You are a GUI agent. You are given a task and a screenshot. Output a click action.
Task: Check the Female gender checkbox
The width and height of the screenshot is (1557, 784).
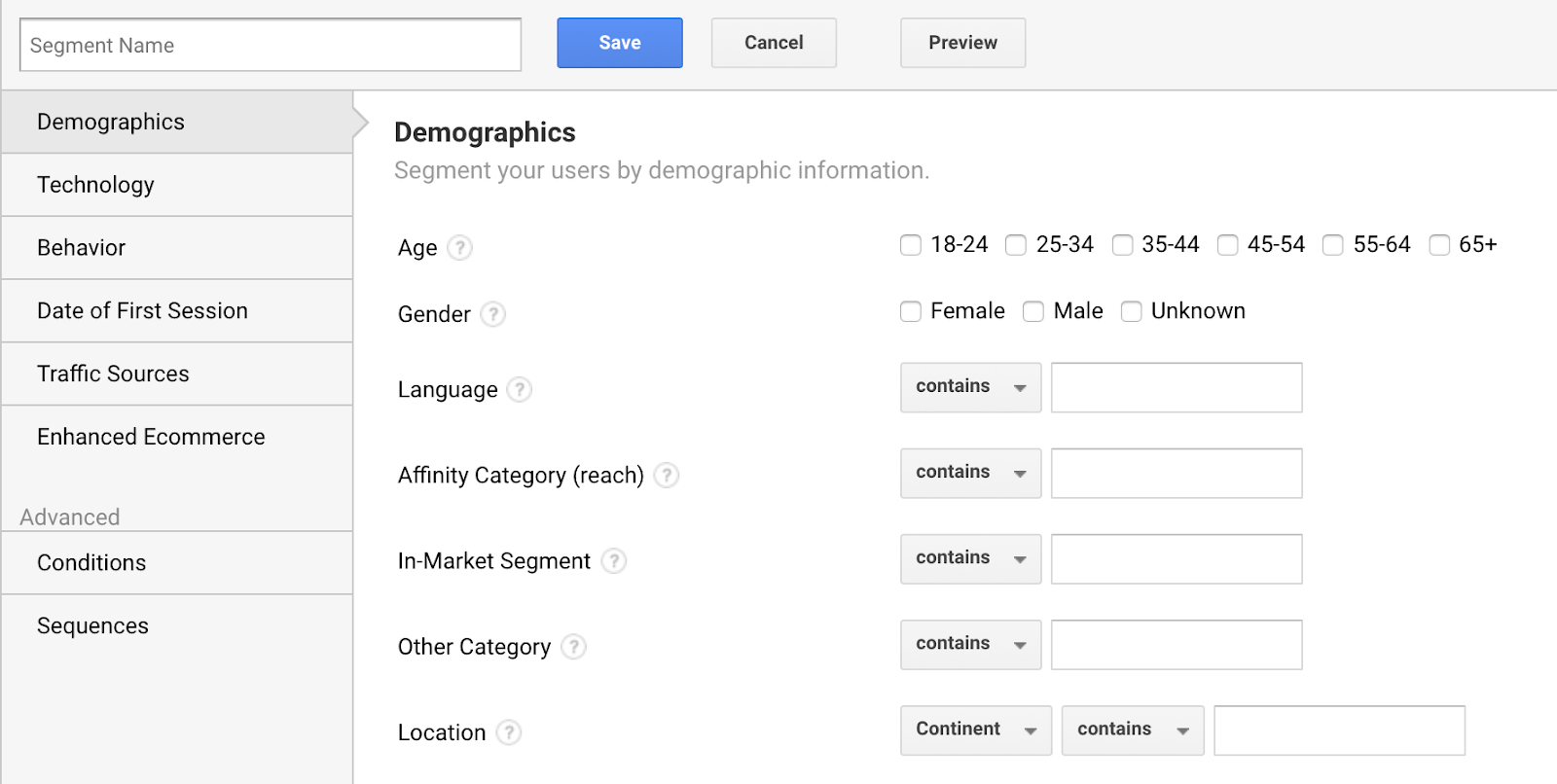tap(911, 311)
